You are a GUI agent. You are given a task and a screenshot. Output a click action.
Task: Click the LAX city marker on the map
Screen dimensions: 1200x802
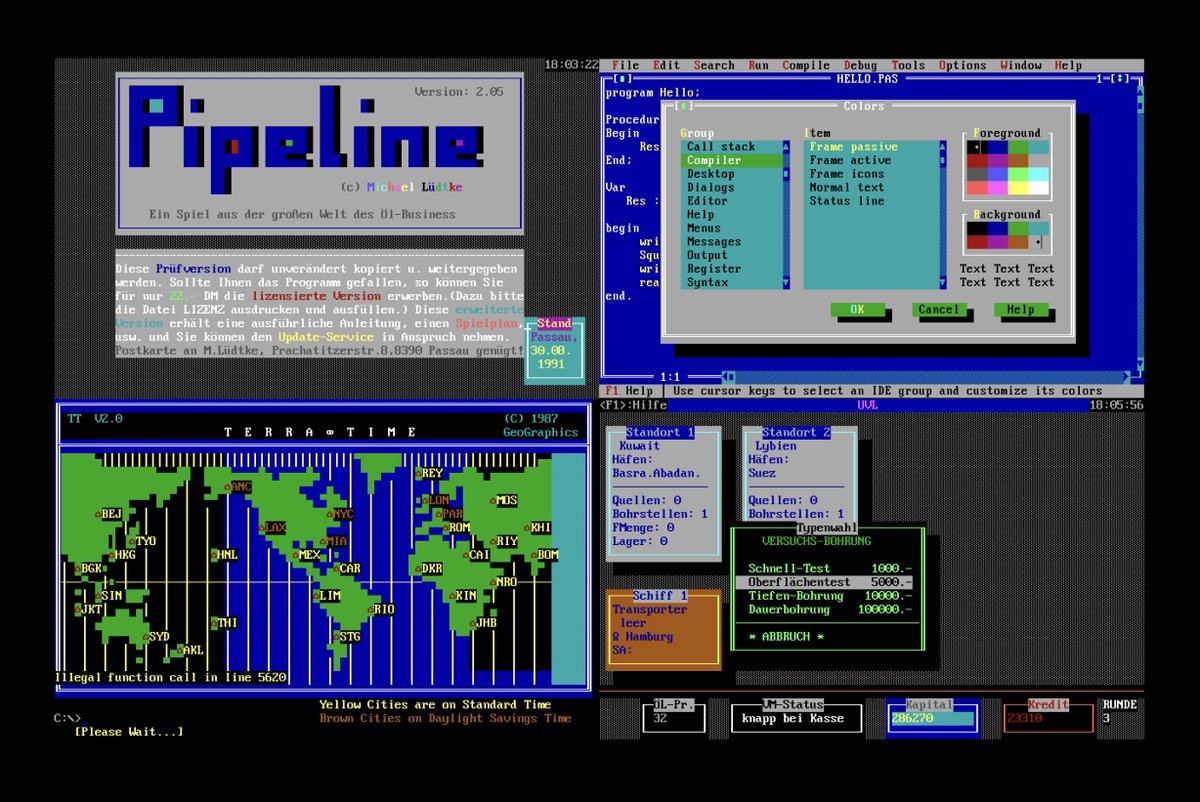pyautogui.click(x=272, y=527)
